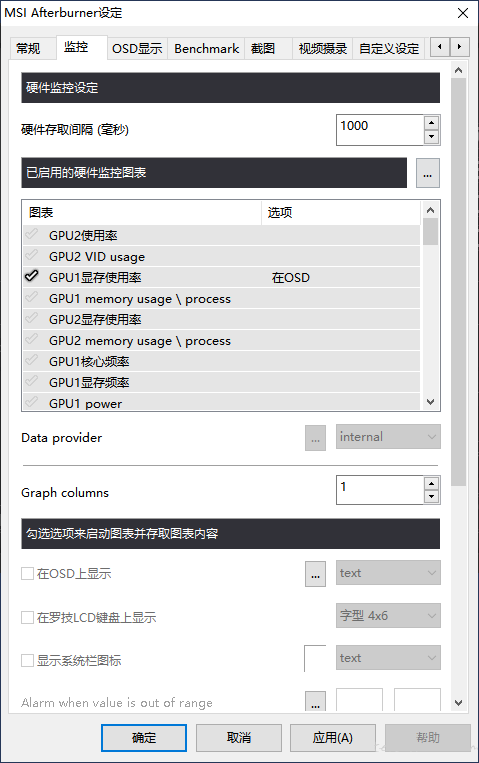
Task: Click the ellipsis button beside 已启用的硬件监控图表
Action: (x=427, y=173)
